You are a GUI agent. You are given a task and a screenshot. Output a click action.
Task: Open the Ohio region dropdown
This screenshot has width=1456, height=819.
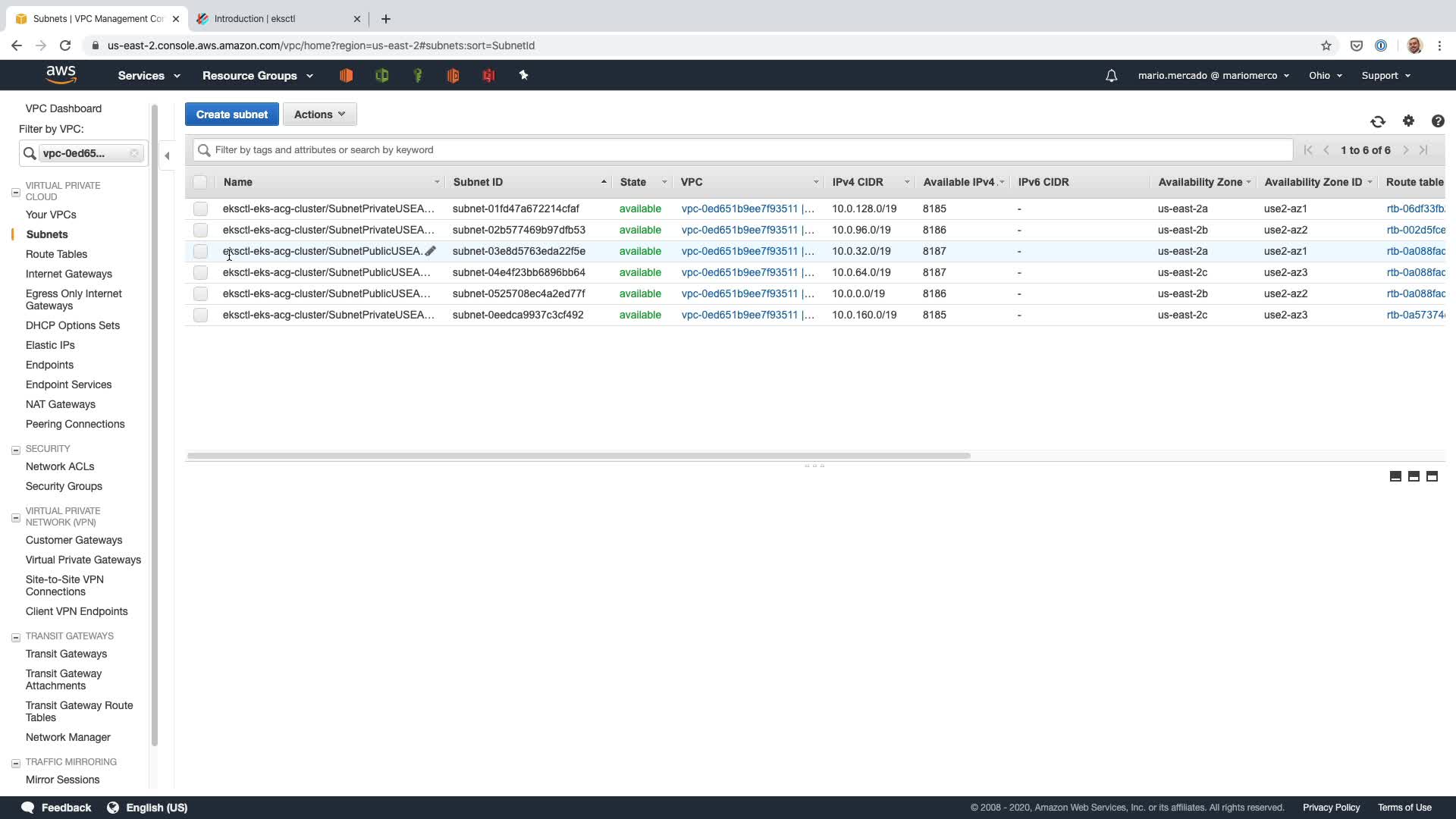coord(1325,76)
